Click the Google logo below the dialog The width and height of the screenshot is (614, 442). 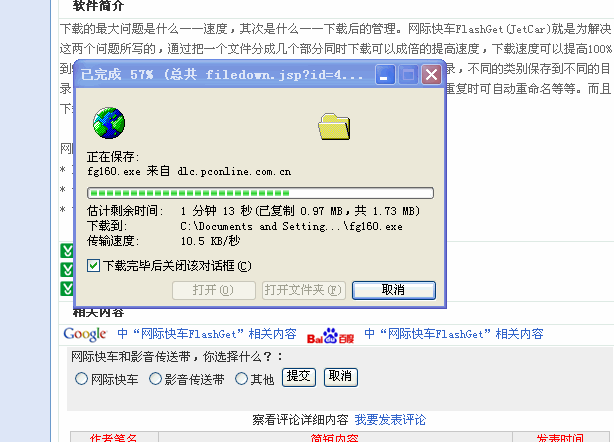coord(85,334)
